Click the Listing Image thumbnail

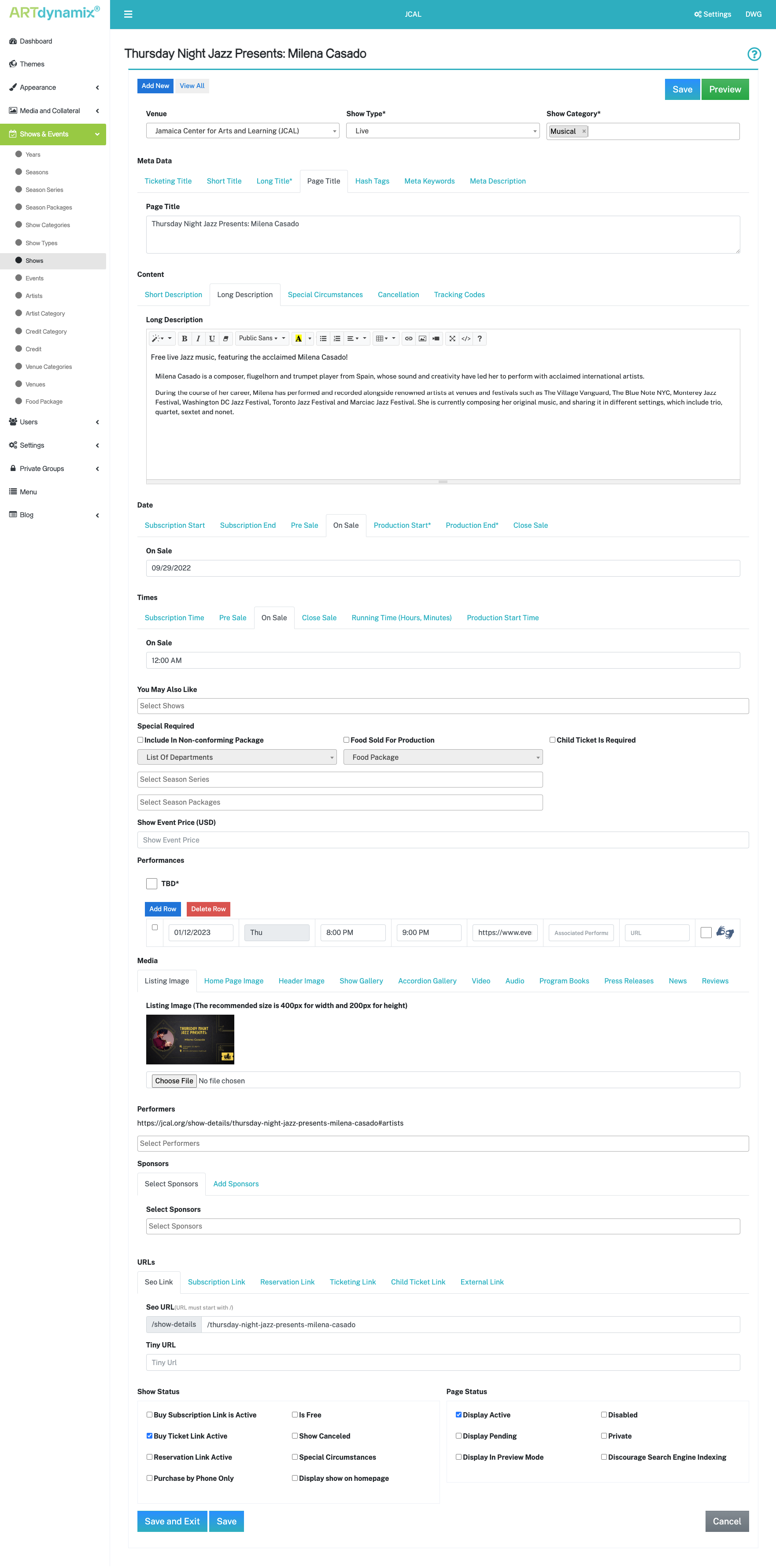point(189,1039)
